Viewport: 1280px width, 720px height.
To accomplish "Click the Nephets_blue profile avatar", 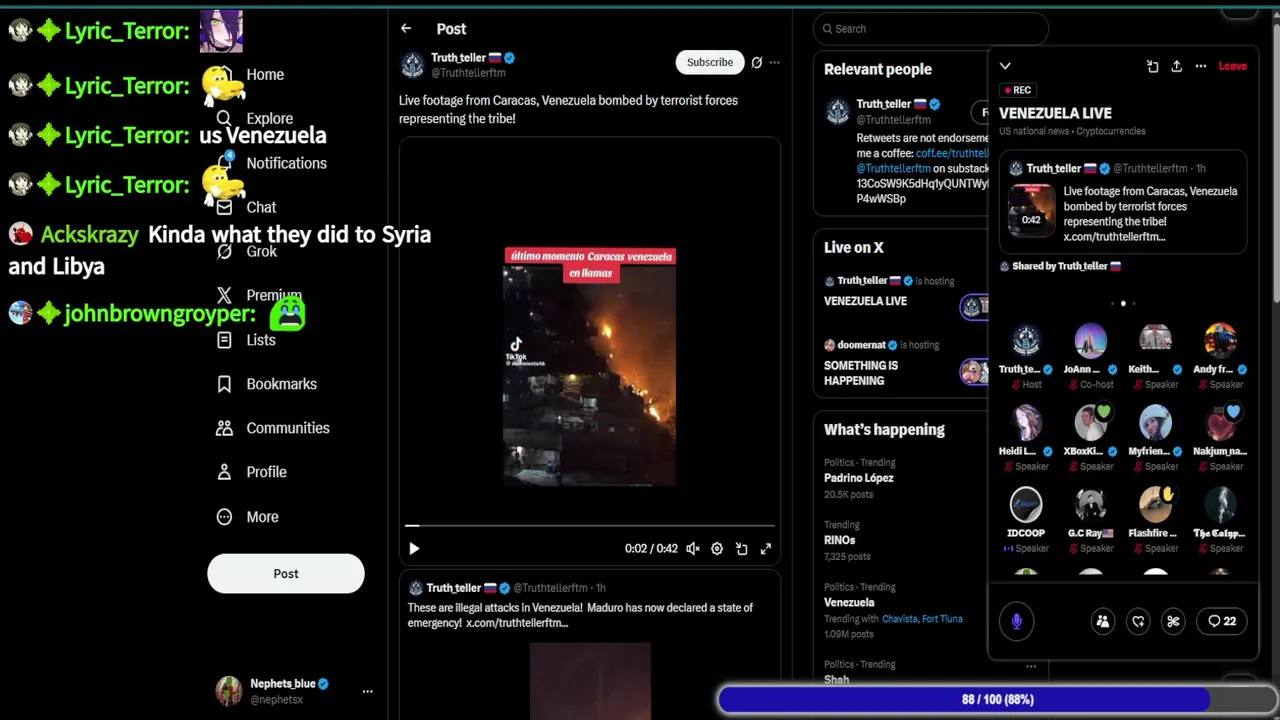I will click(229, 691).
